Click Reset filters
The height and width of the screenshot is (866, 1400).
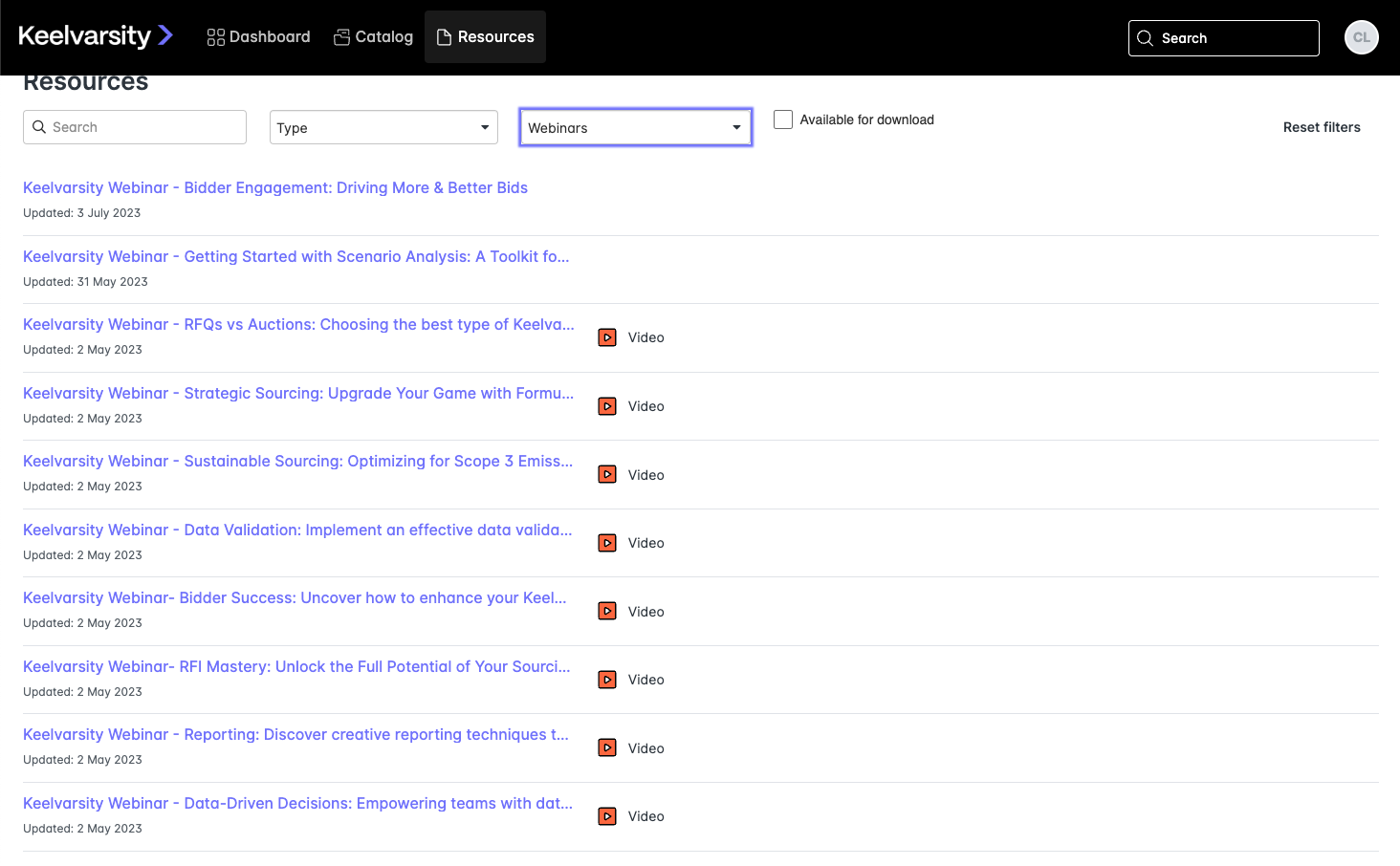tap(1322, 127)
